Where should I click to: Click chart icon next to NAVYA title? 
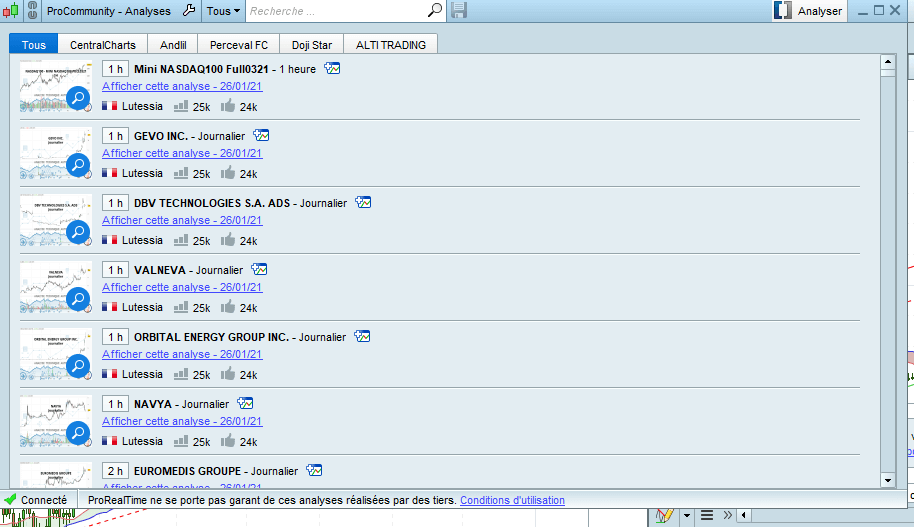[245, 403]
